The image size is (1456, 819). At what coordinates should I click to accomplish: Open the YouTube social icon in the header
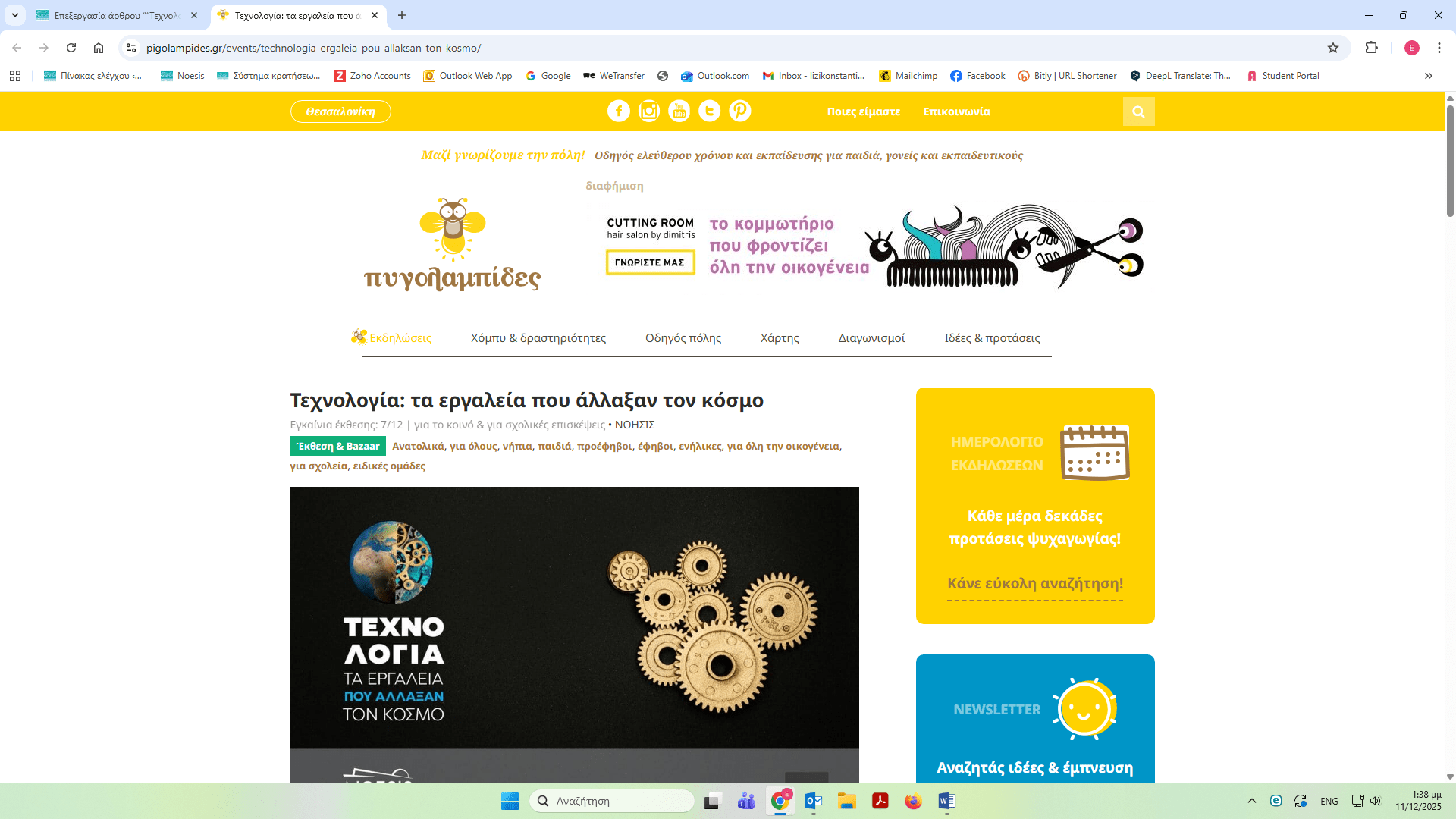[x=679, y=111]
